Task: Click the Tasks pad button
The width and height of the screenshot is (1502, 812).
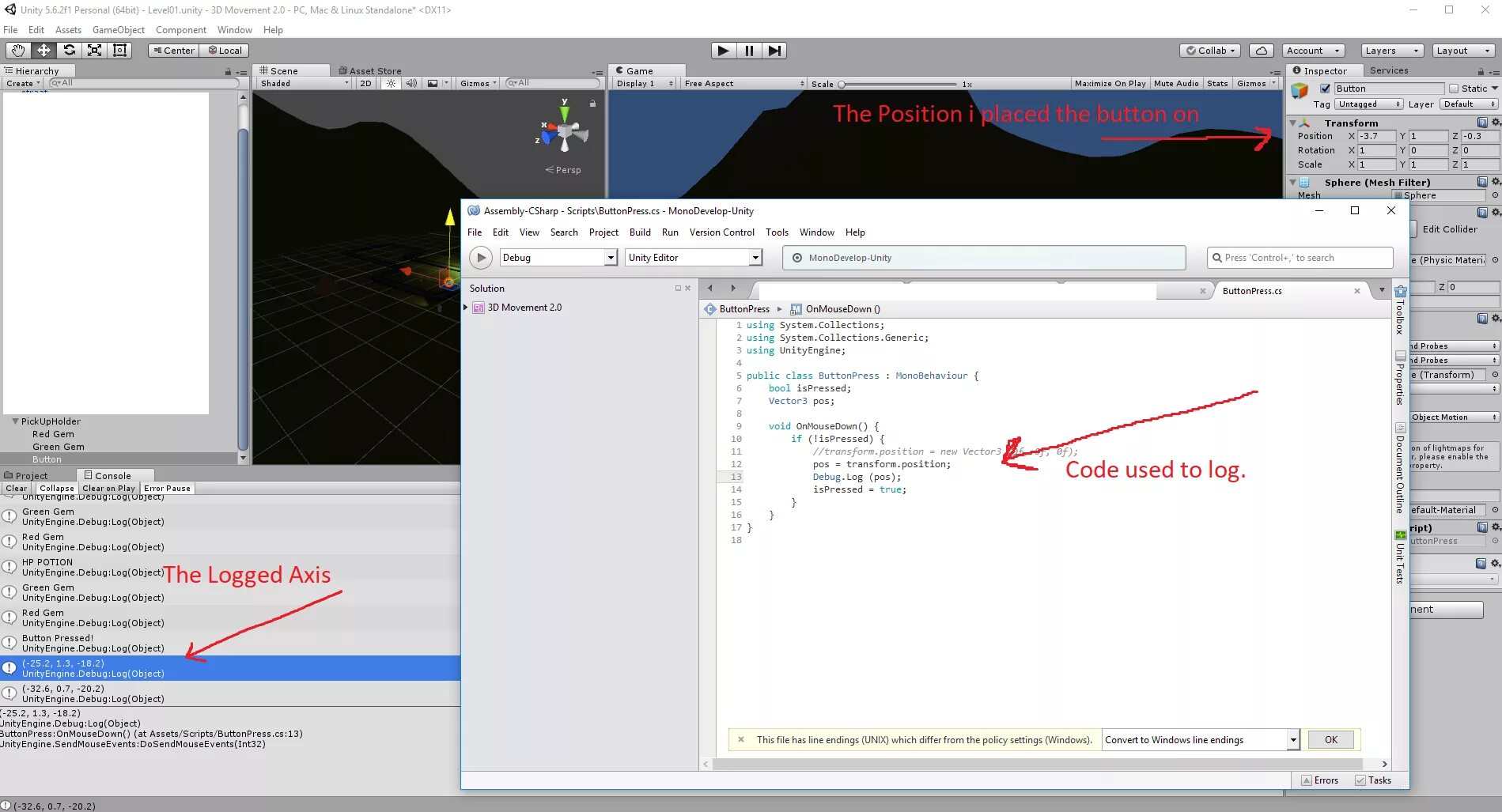Action: click(x=1373, y=780)
